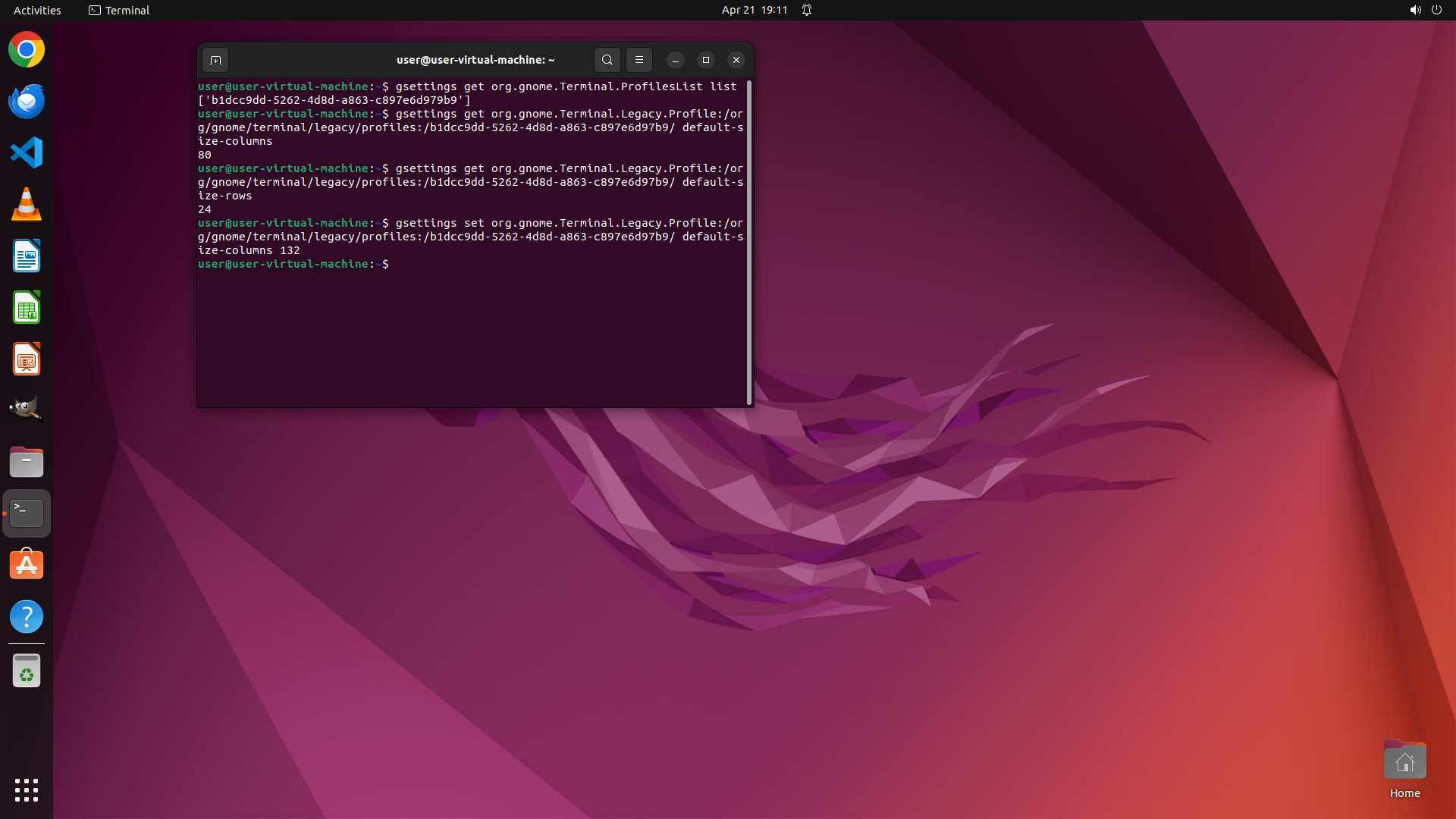
Task: Open the Help application
Action: tap(27, 617)
